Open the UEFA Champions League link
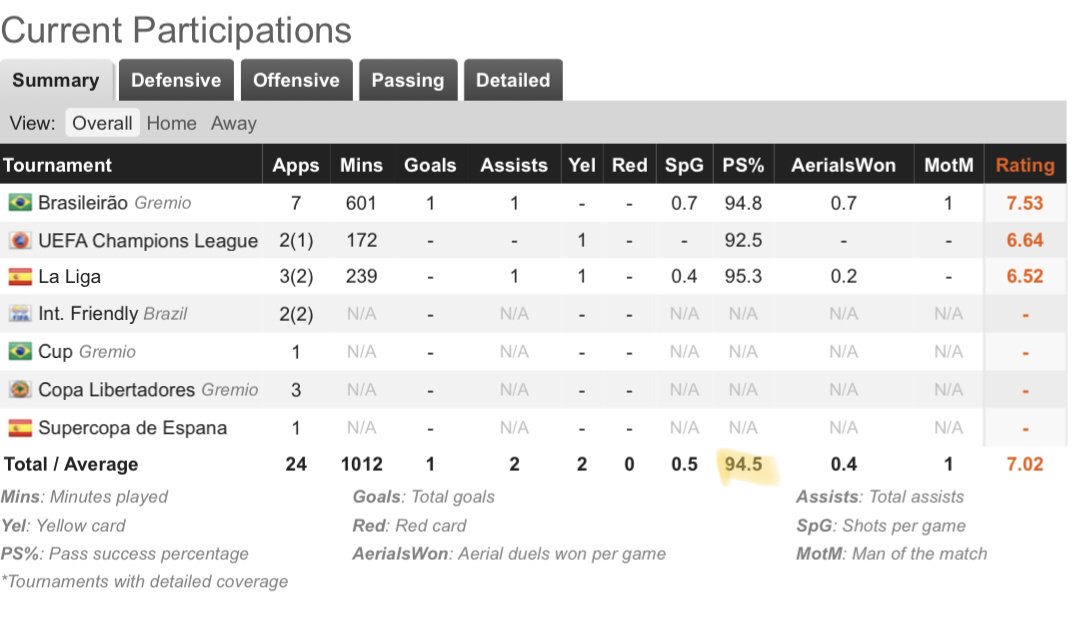This screenshot has height=617, width=1075. coord(148,241)
